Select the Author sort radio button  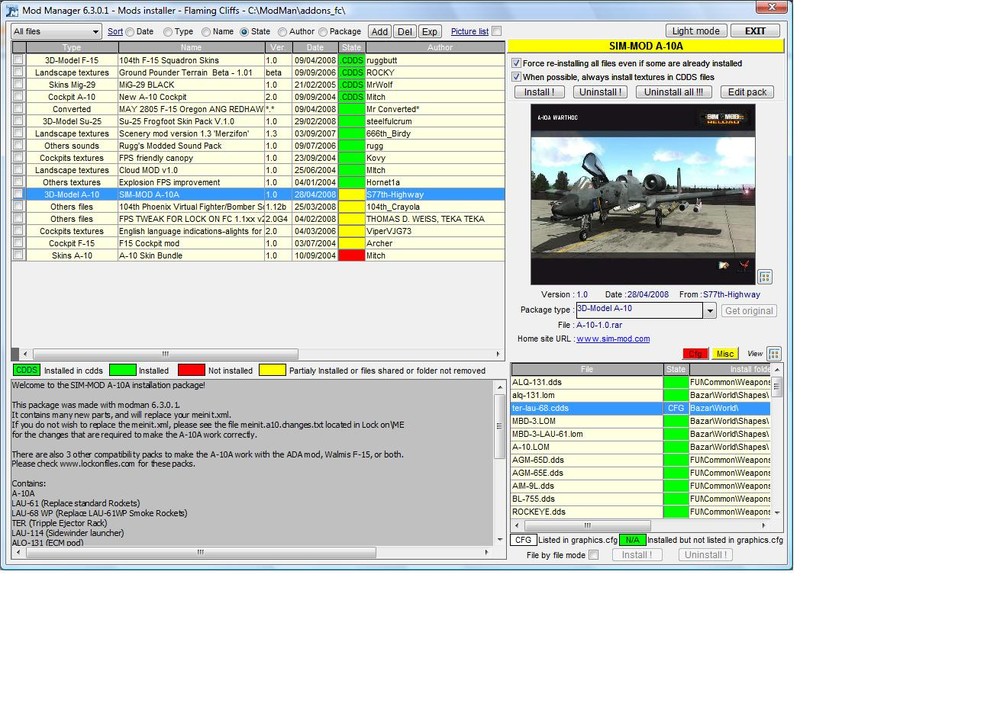[x=282, y=32]
